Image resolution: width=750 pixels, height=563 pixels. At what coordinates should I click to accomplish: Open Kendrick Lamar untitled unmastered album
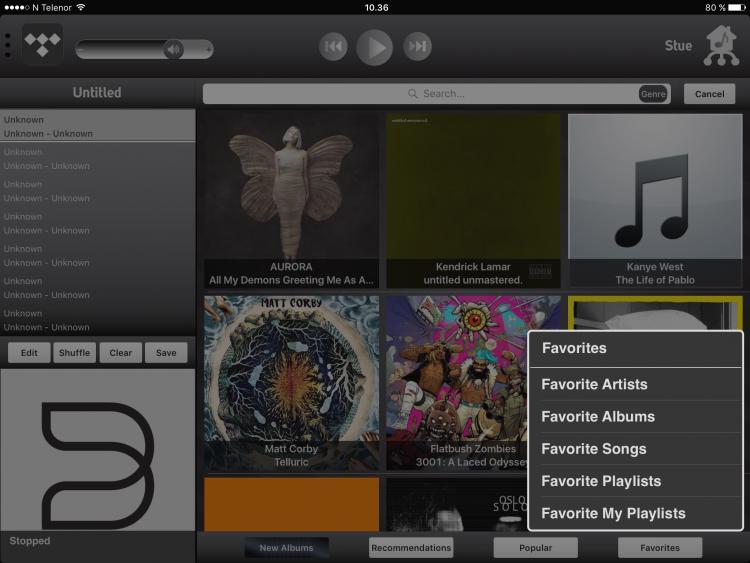point(473,201)
